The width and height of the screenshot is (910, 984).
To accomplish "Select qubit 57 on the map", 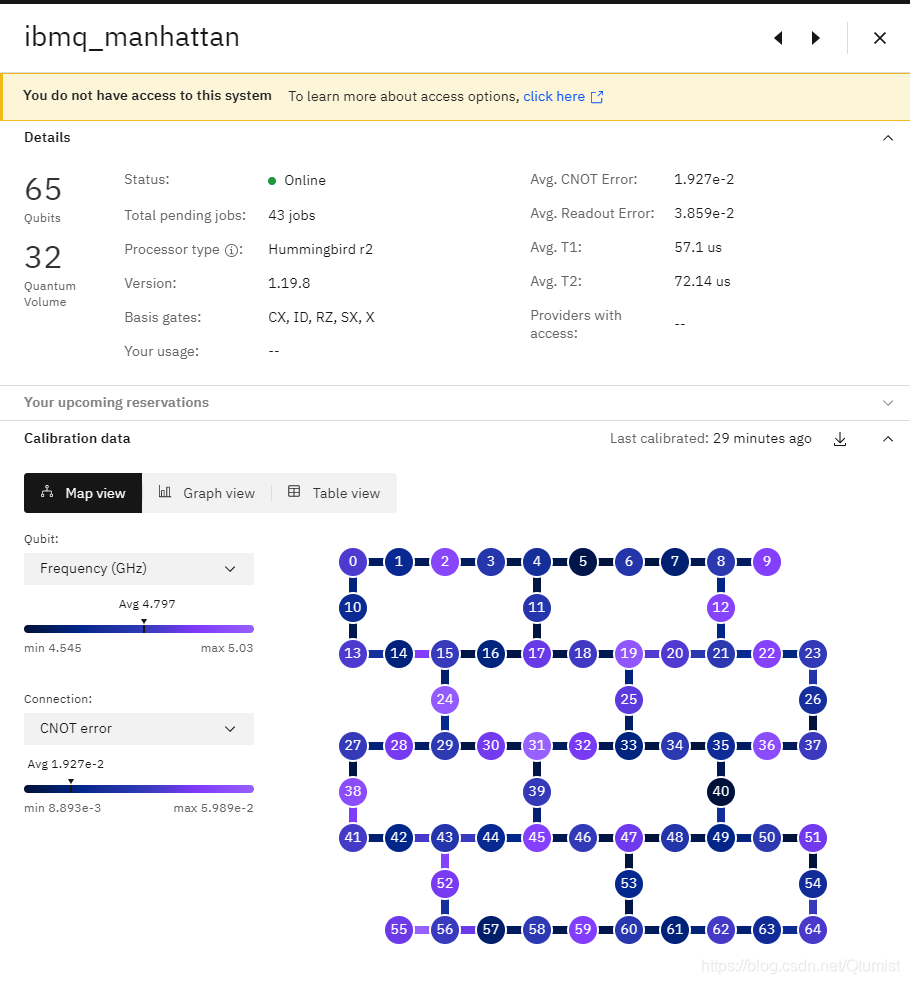I will [491, 929].
